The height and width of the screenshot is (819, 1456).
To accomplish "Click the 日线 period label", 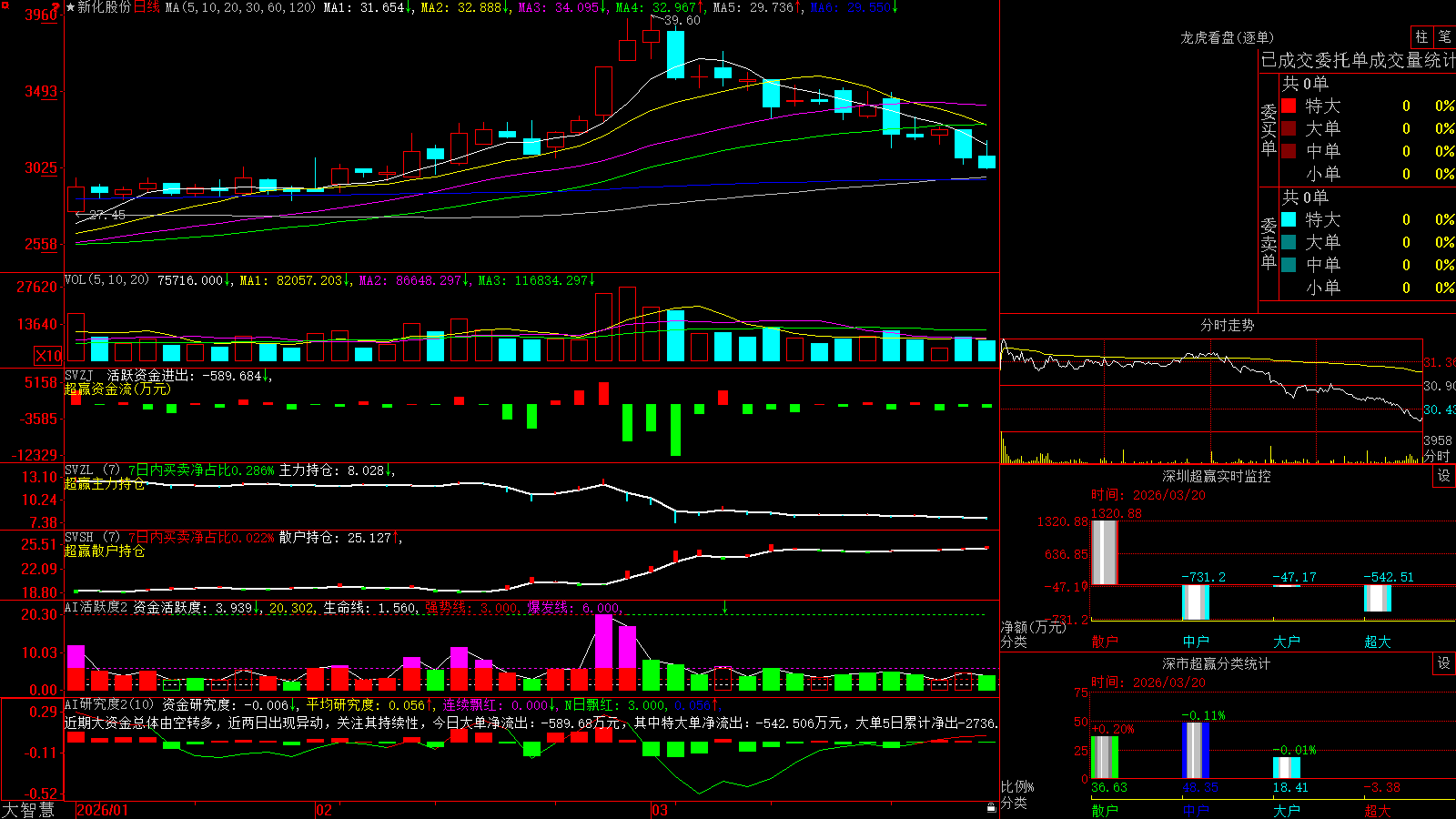I will (x=147, y=7).
